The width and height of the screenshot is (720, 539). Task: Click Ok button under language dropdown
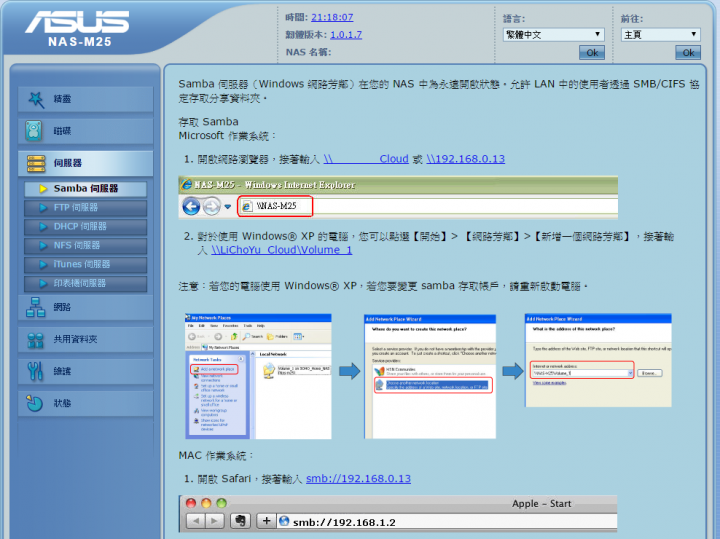(592, 53)
